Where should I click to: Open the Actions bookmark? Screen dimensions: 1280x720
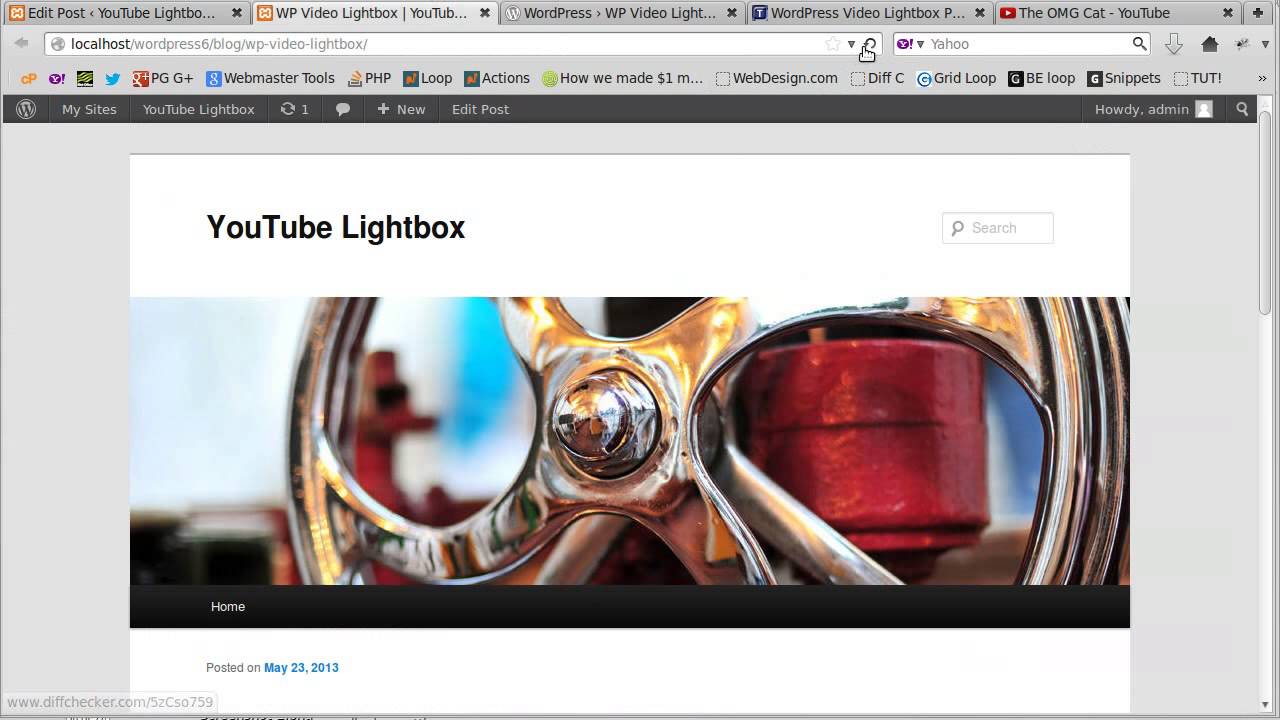497,78
